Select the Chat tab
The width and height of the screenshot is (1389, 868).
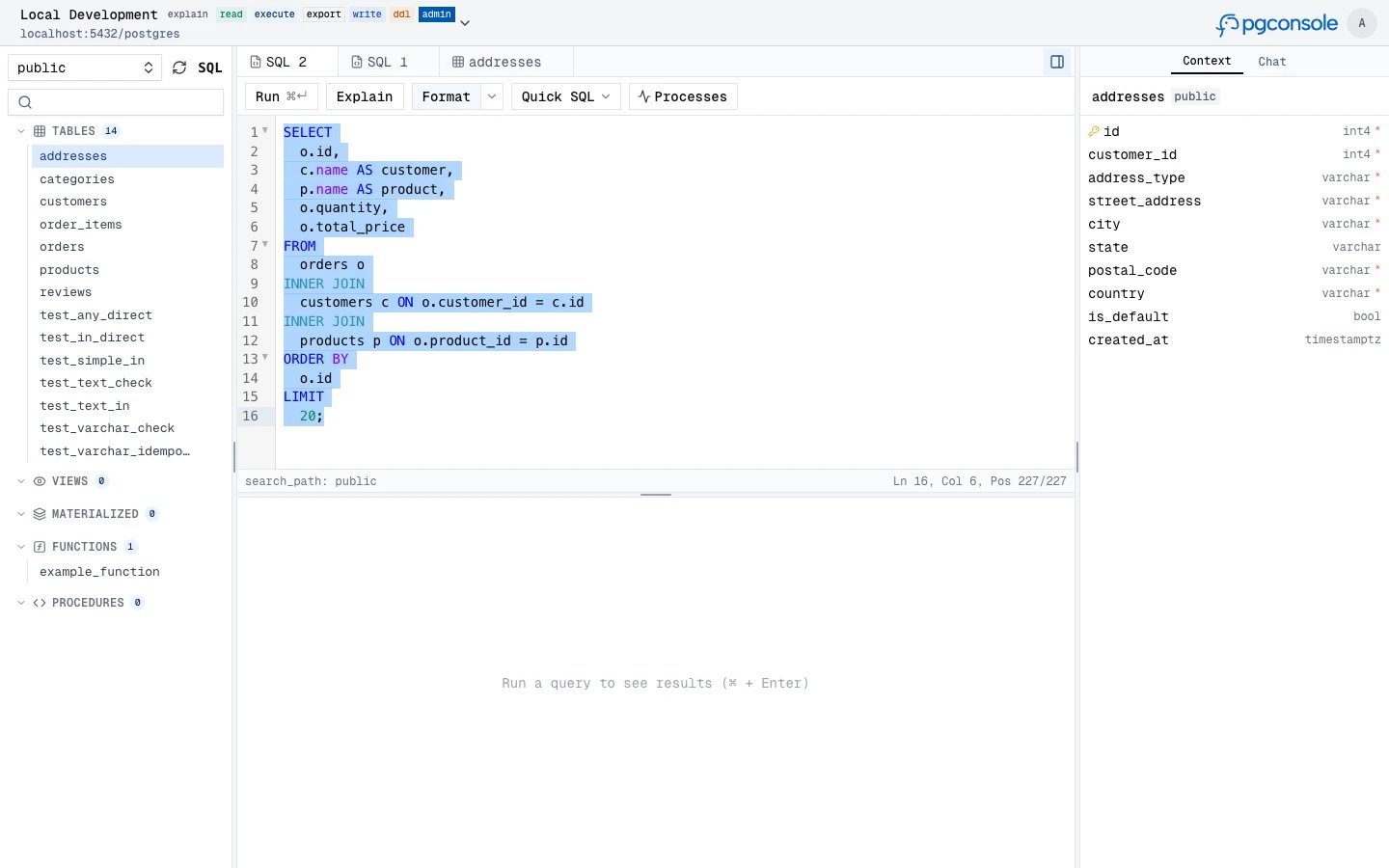1272,62
